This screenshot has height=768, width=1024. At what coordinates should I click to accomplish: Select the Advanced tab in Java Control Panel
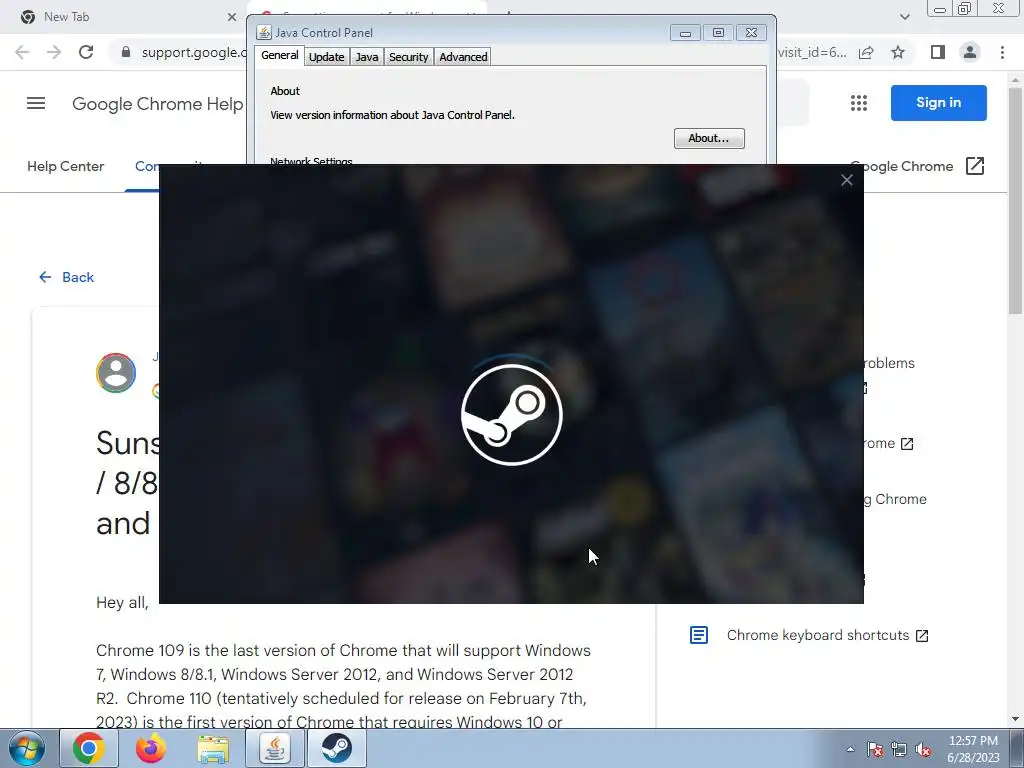click(x=463, y=57)
